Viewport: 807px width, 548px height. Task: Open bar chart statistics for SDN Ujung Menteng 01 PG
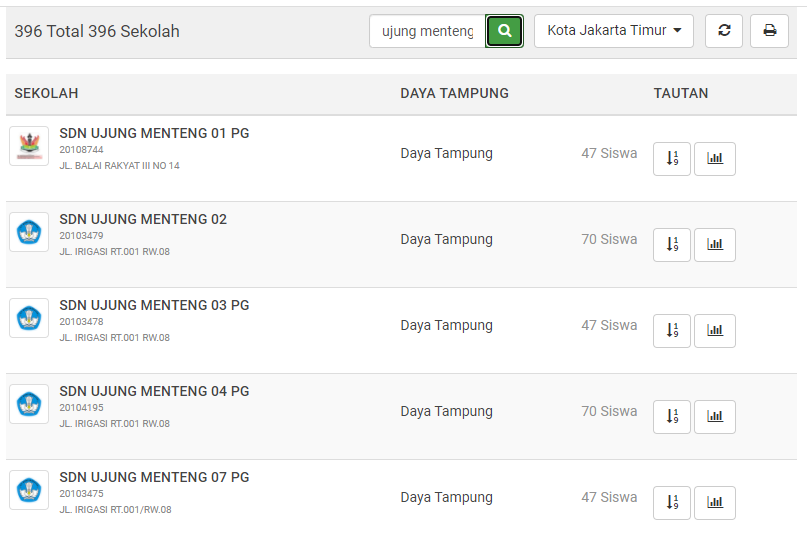715,159
